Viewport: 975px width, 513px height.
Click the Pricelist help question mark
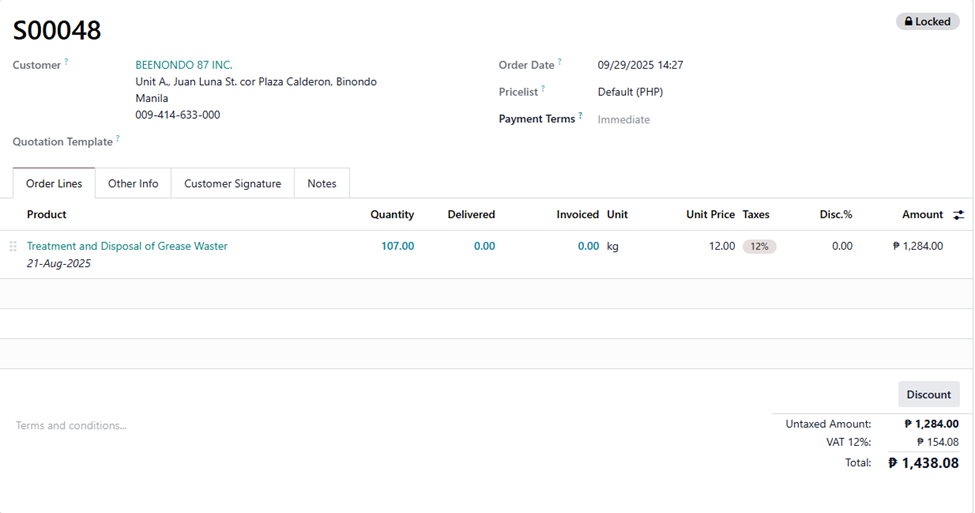click(x=543, y=89)
